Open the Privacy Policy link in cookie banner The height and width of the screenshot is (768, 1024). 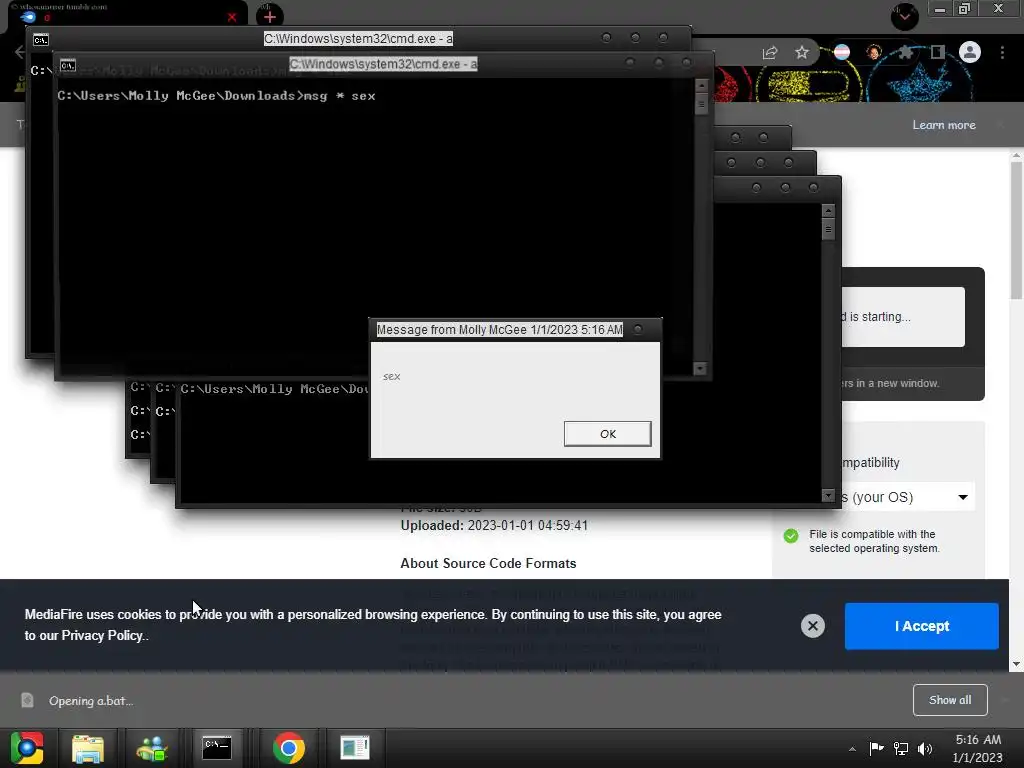pyautogui.click(x=104, y=635)
